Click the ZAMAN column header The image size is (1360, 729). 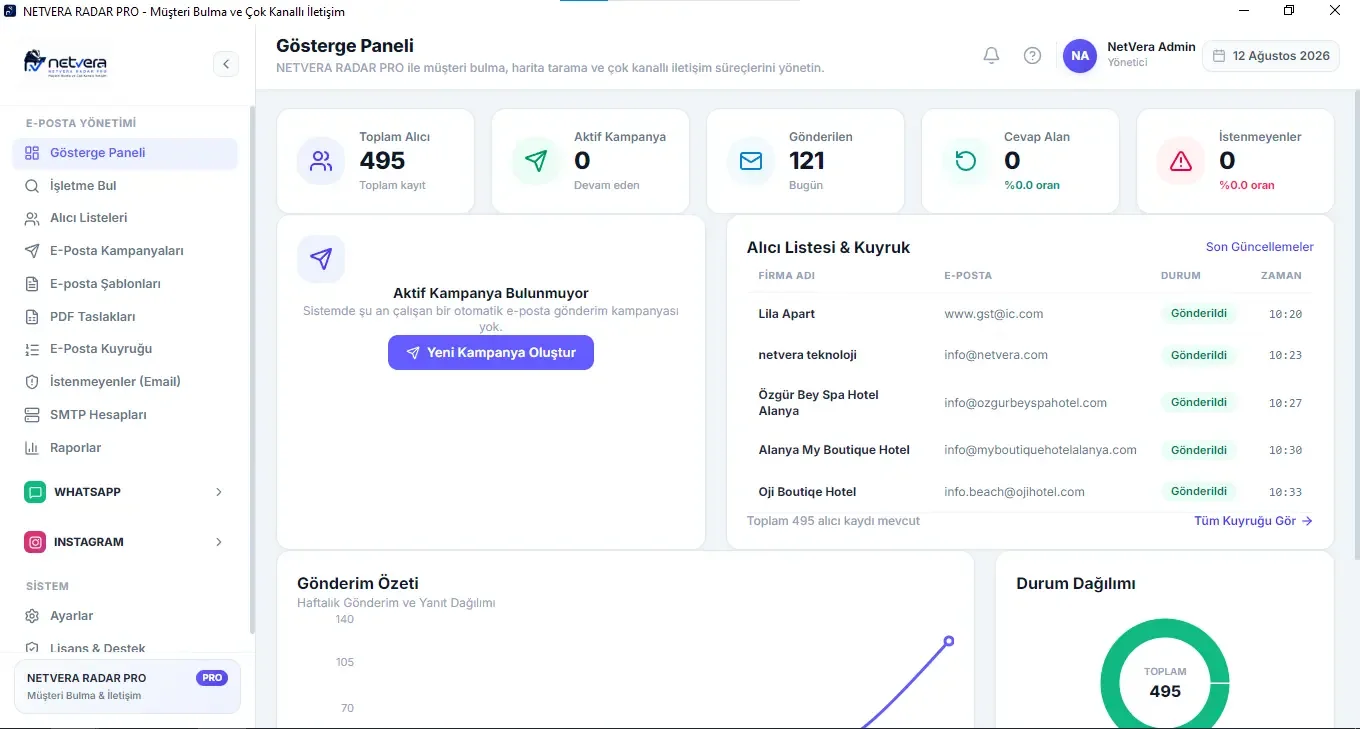point(1281,275)
